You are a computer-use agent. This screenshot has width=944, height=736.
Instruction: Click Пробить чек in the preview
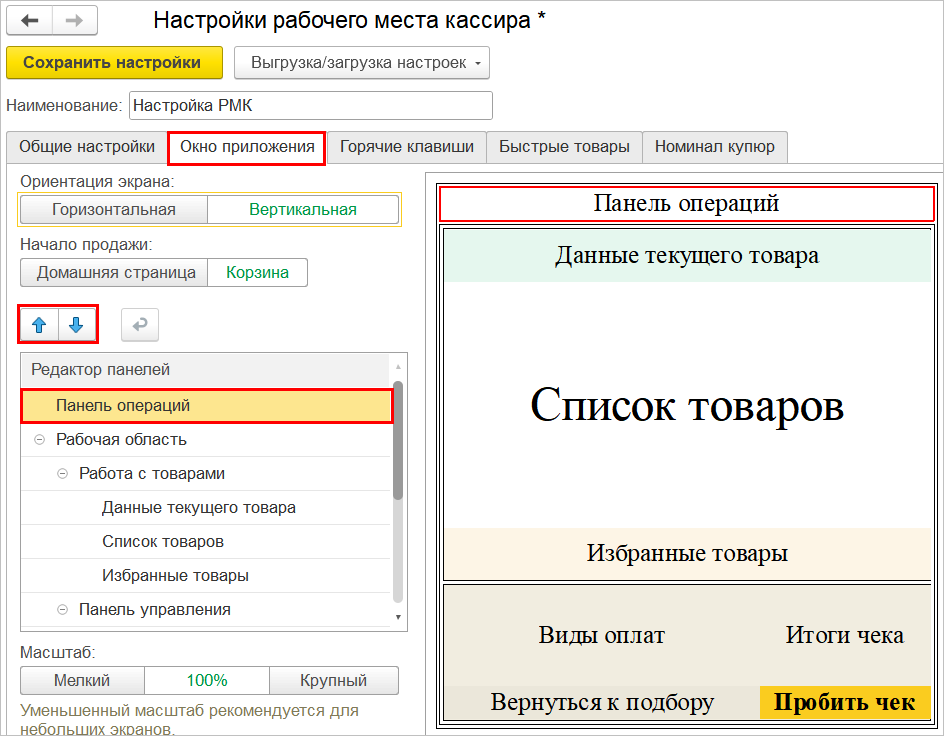[x=844, y=702]
